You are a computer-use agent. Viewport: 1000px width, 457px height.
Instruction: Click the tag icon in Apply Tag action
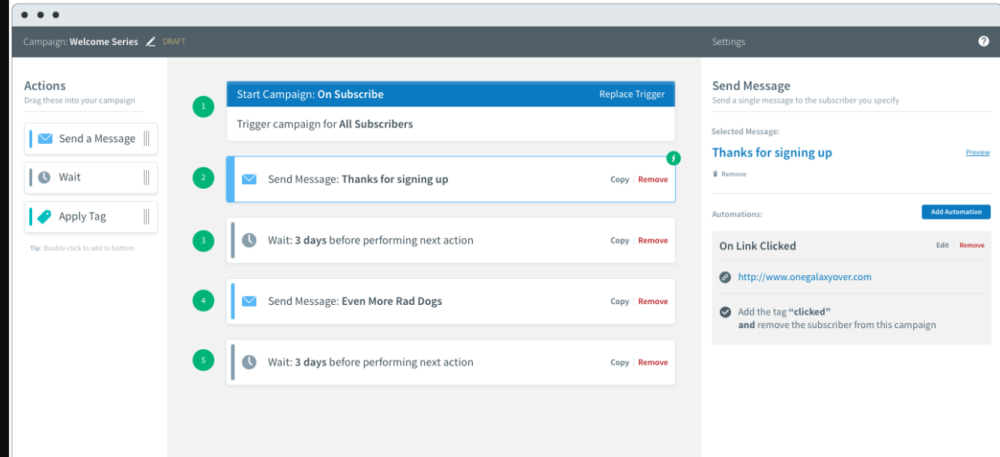click(45, 216)
